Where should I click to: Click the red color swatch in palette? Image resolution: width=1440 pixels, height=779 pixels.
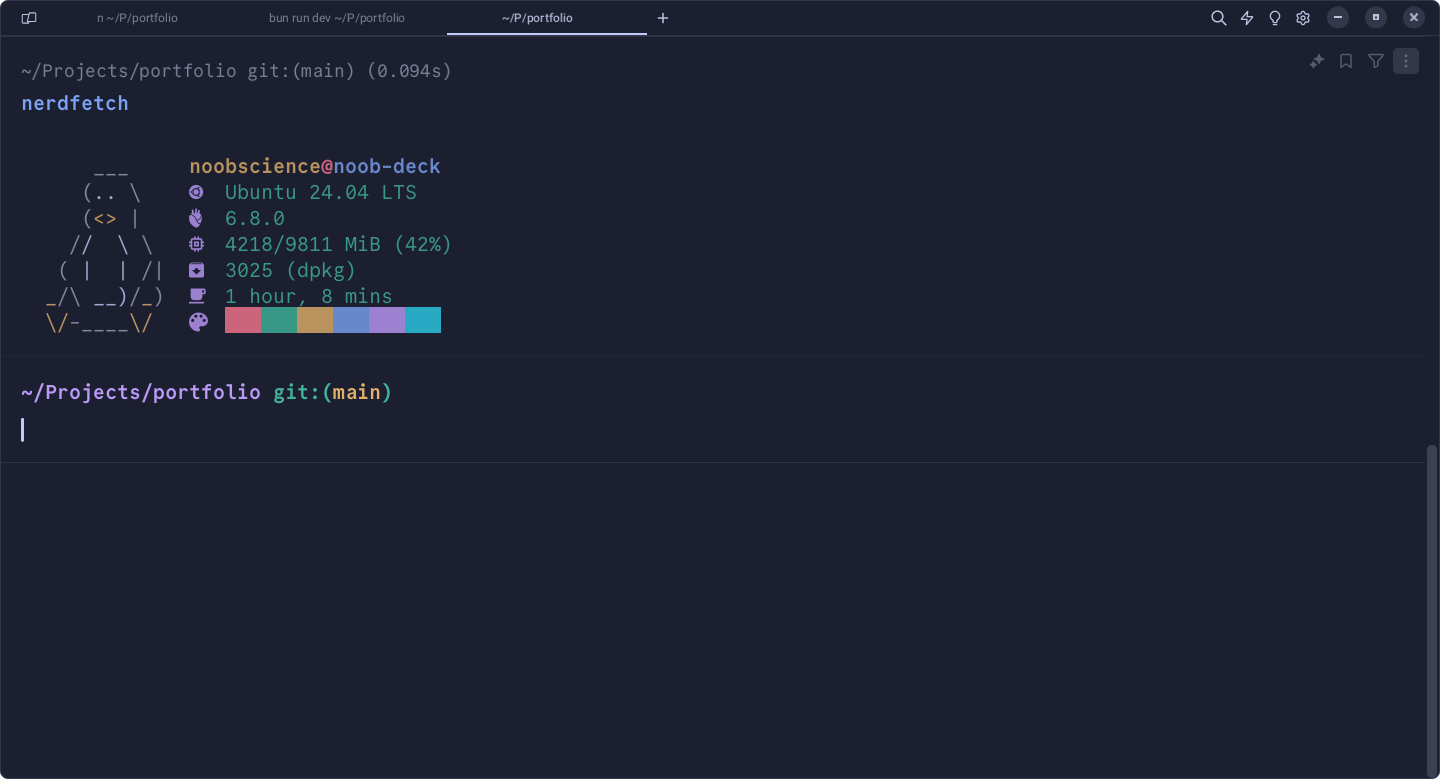coord(243,320)
